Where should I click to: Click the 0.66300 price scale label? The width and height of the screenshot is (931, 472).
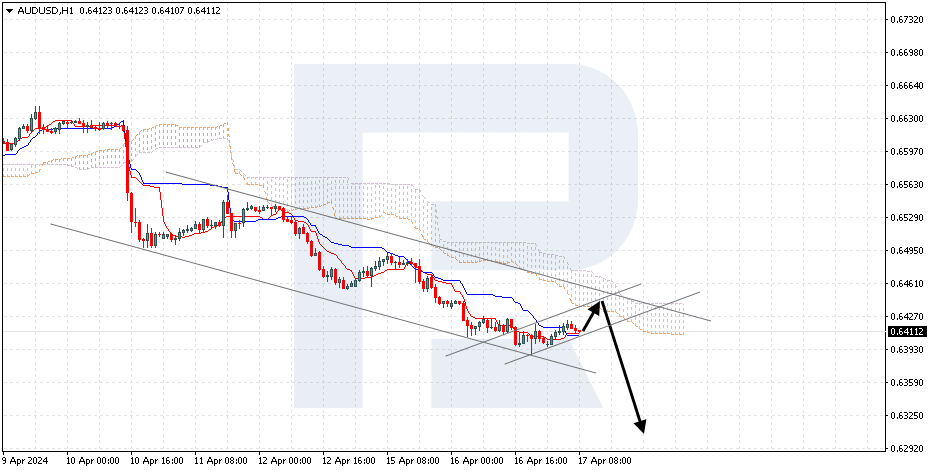[x=905, y=119]
